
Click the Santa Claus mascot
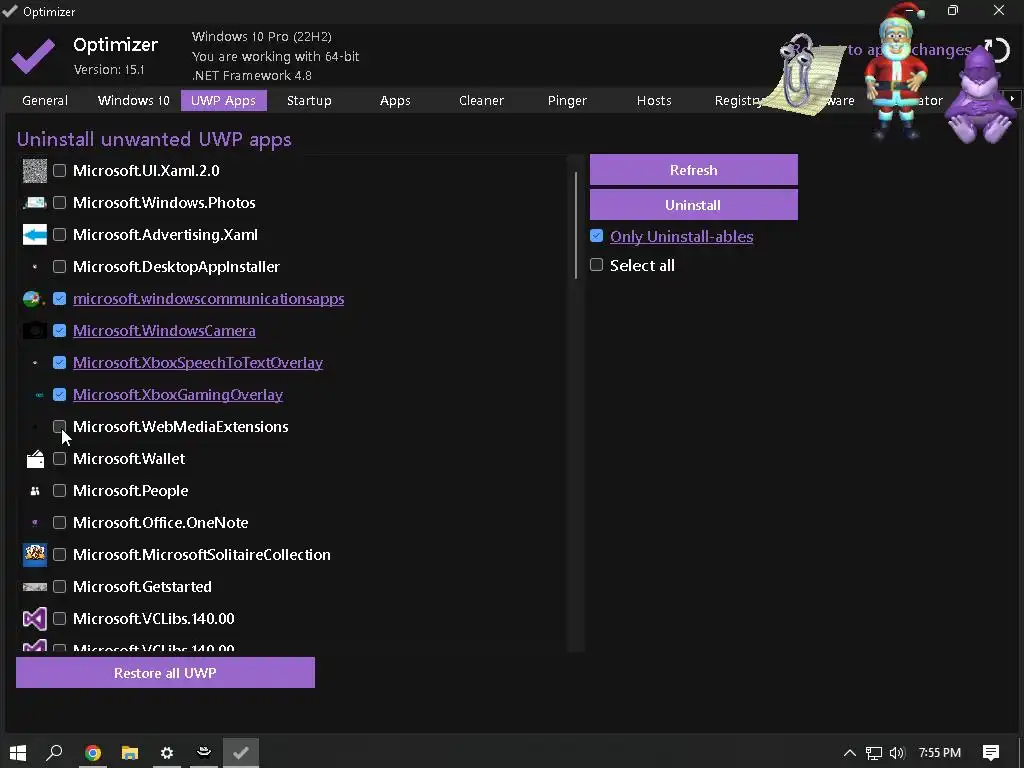point(897,72)
